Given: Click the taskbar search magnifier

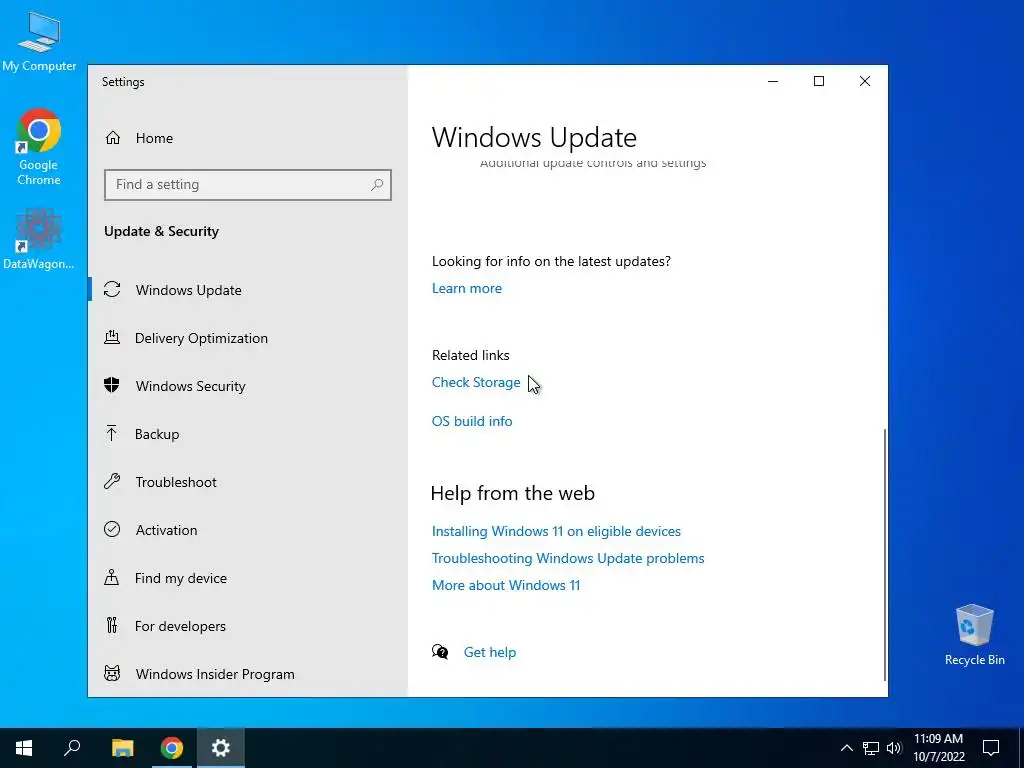Looking at the screenshot, I should pyautogui.click(x=72, y=748).
